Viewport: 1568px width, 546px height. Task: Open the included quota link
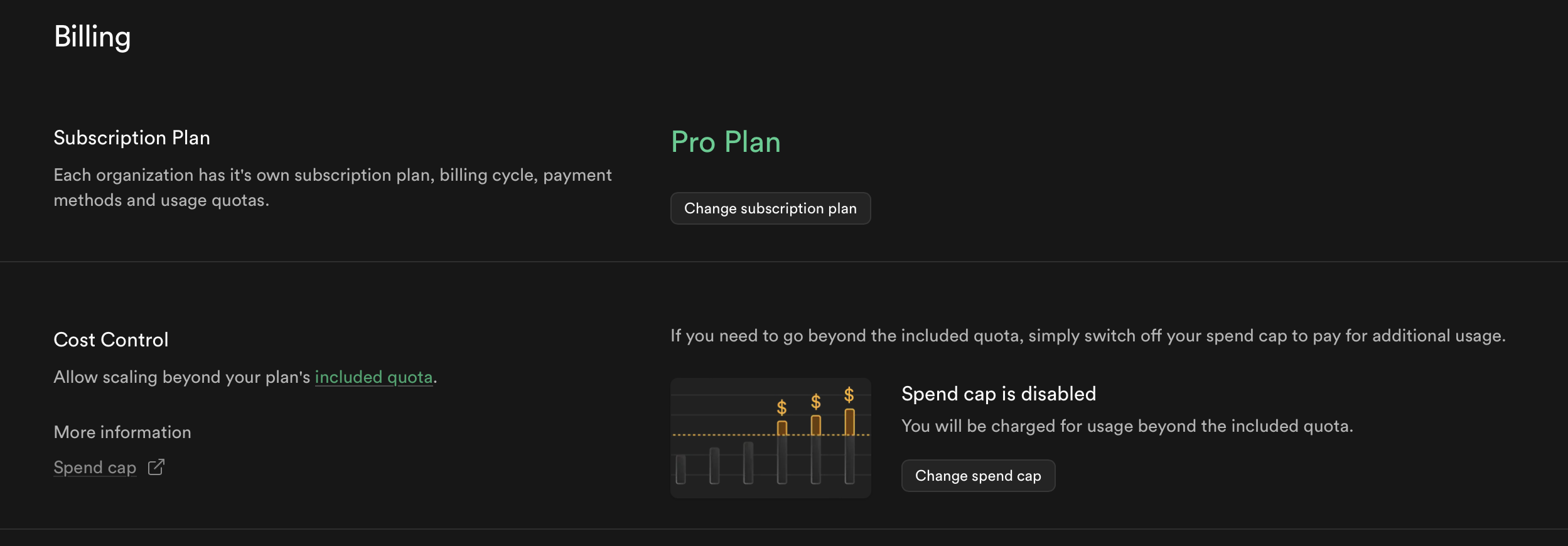click(373, 377)
